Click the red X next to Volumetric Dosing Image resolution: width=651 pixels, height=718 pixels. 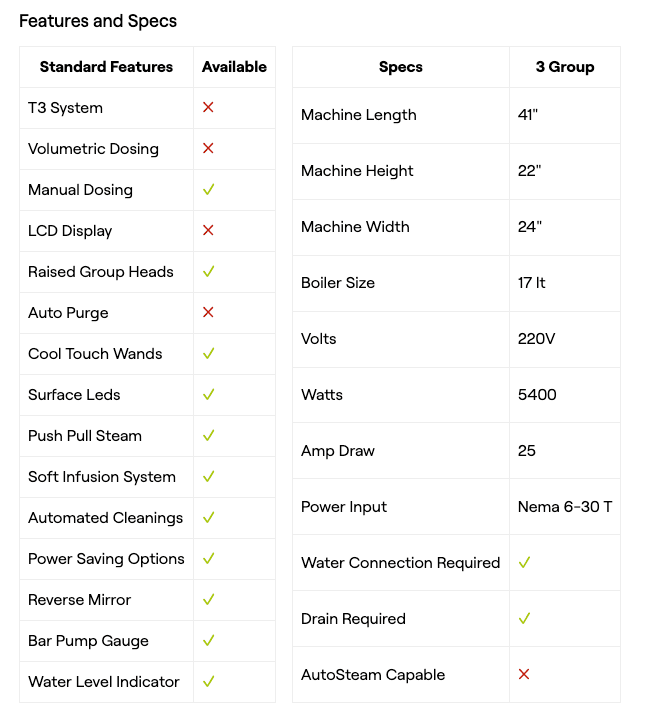coord(208,148)
